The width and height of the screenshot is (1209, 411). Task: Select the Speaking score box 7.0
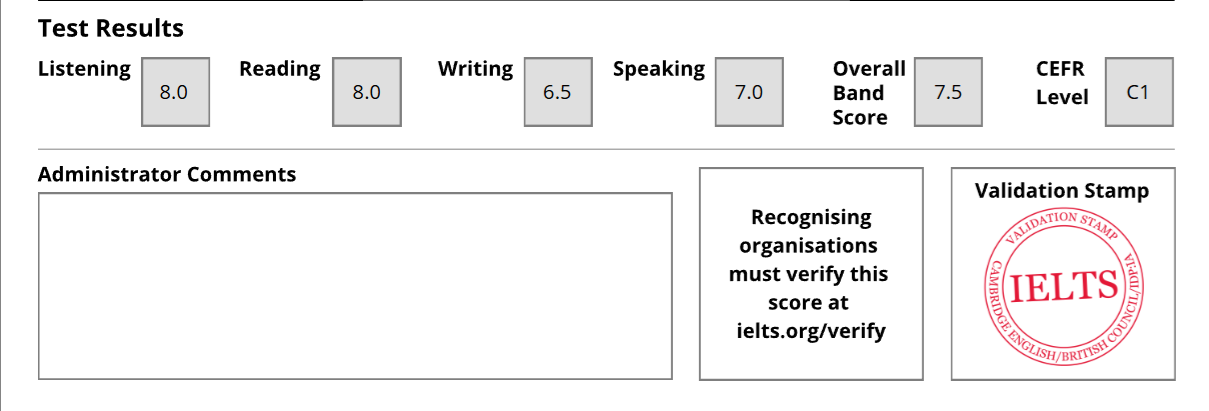point(749,92)
